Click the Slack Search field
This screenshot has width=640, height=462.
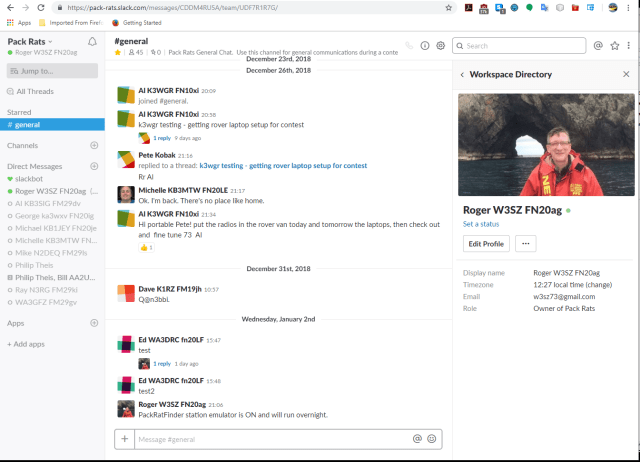pyautogui.click(x=519, y=46)
